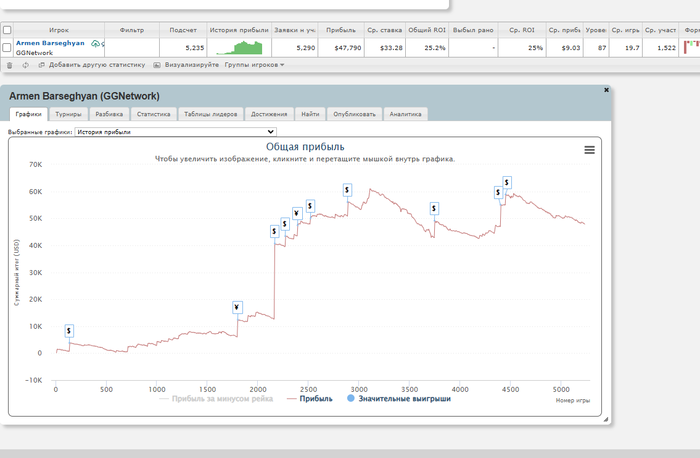Click the dollar marker at the 3700 game dip
The width and height of the screenshot is (700, 458).
pyautogui.click(x=434, y=208)
